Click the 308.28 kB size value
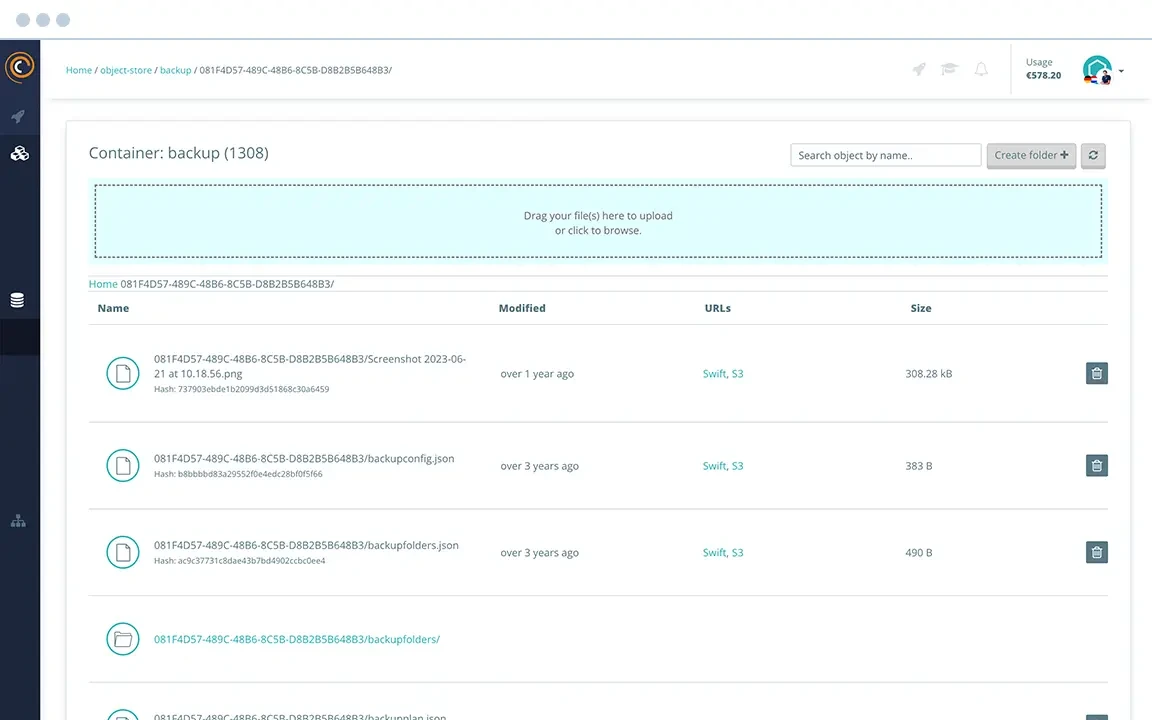Image resolution: width=1152 pixels, height=720 pixels. (x=929, y=374)
